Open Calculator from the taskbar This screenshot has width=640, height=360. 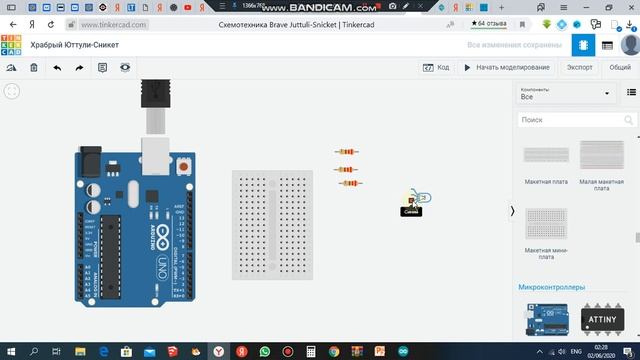pyautogui.click(x=311, y=351)
